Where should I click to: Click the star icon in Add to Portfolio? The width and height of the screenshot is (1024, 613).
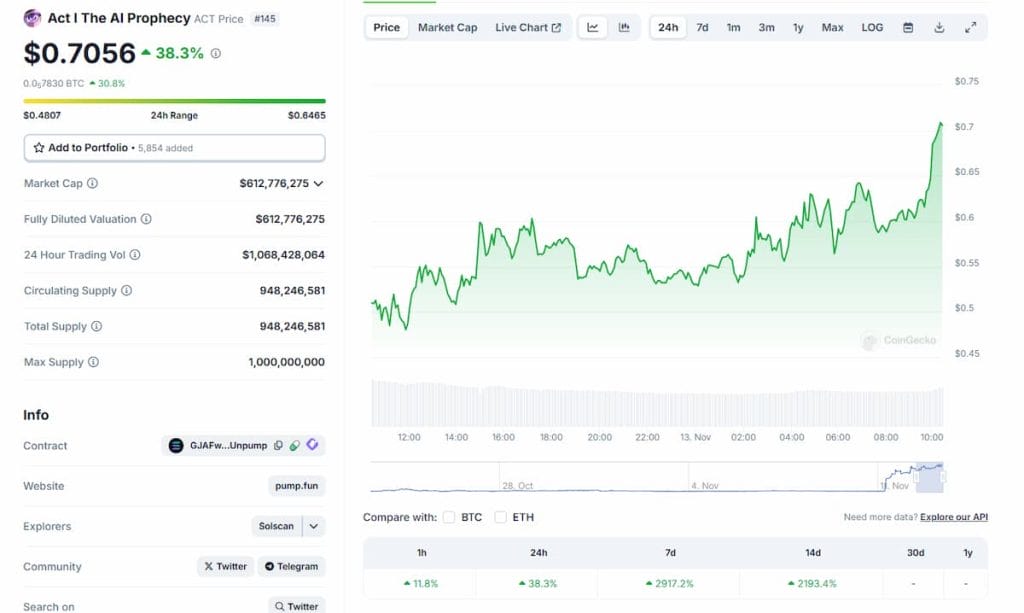pyautogui.click(x=39, y=148)
